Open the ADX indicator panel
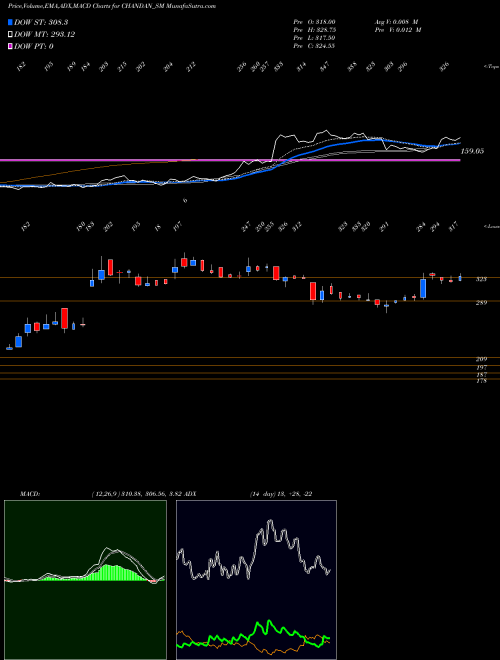This screenshot has width=500, height=660. click(256, 580)
